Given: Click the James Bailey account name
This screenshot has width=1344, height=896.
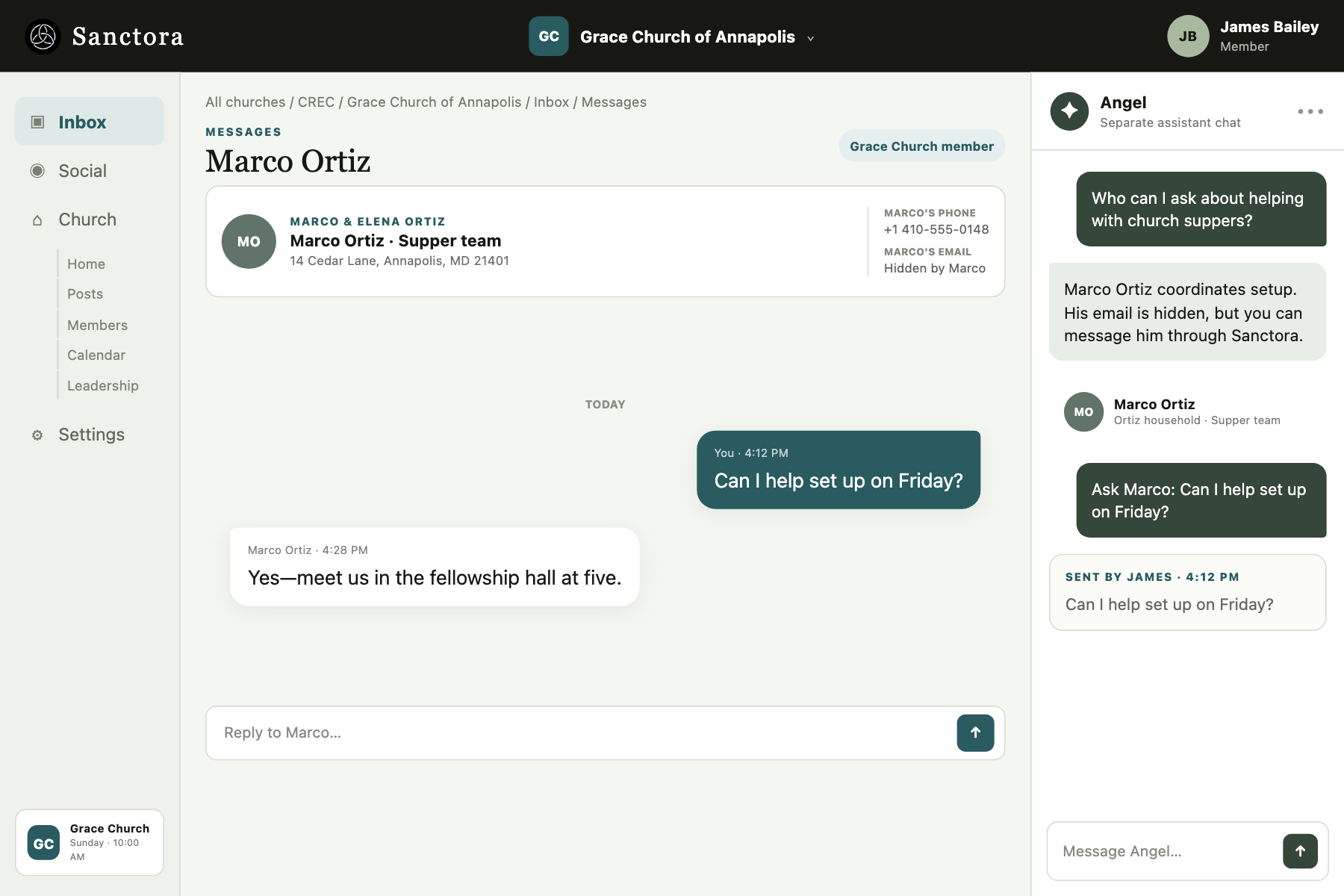Looking at the screenshot, I should pyautogui.click(x=1269, y=27).
